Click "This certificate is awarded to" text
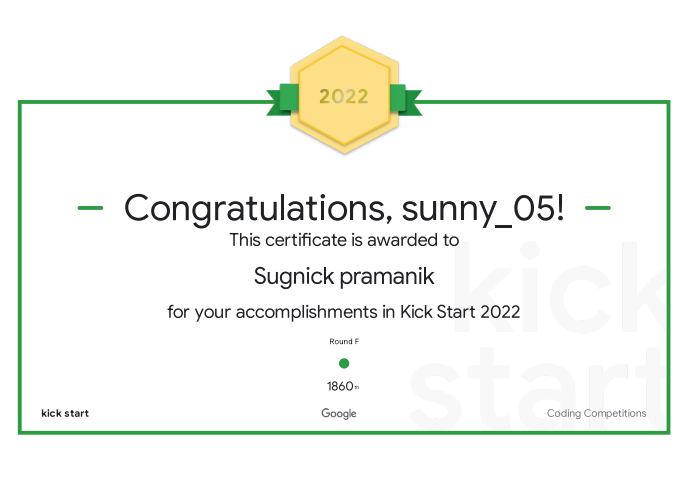Image resolution: width=695 pixels, height=494 pixels. [344, 240]
